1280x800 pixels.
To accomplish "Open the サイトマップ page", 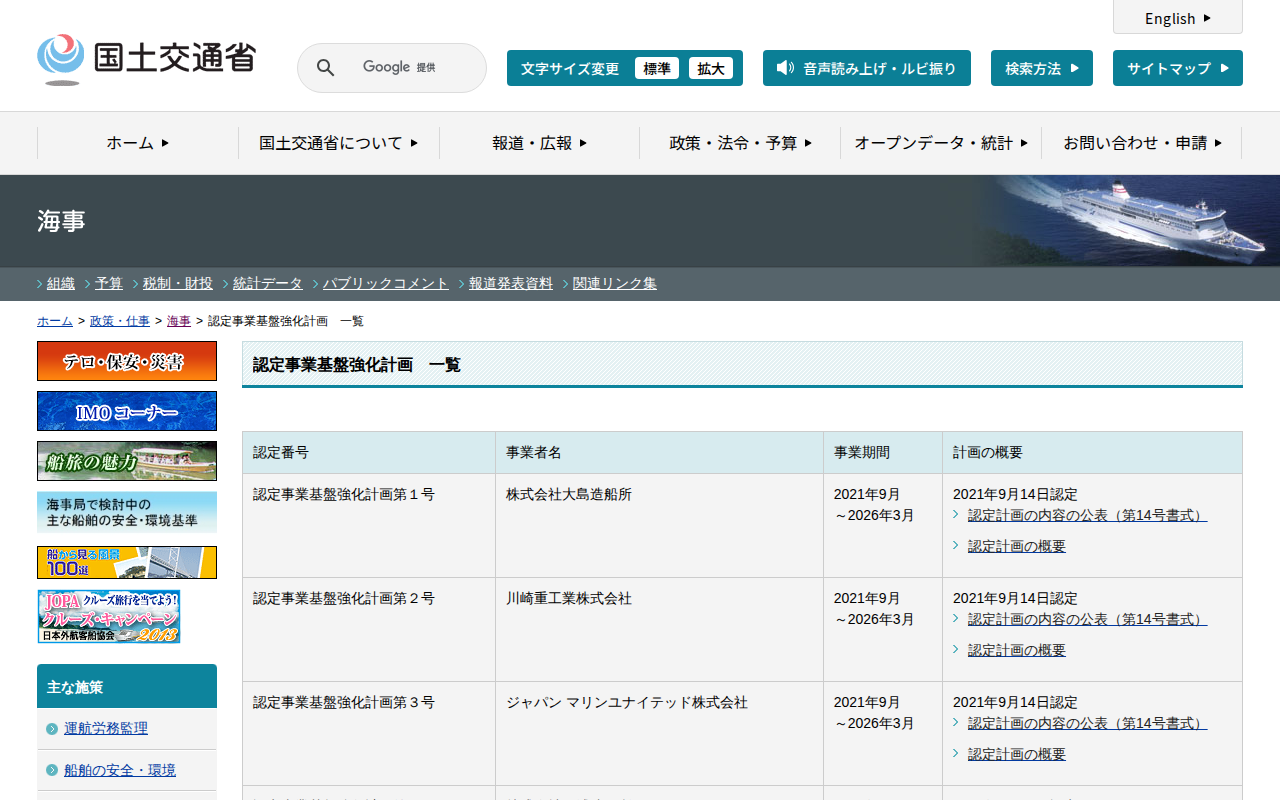I will pyautogui.click(x=1177, y=68).
